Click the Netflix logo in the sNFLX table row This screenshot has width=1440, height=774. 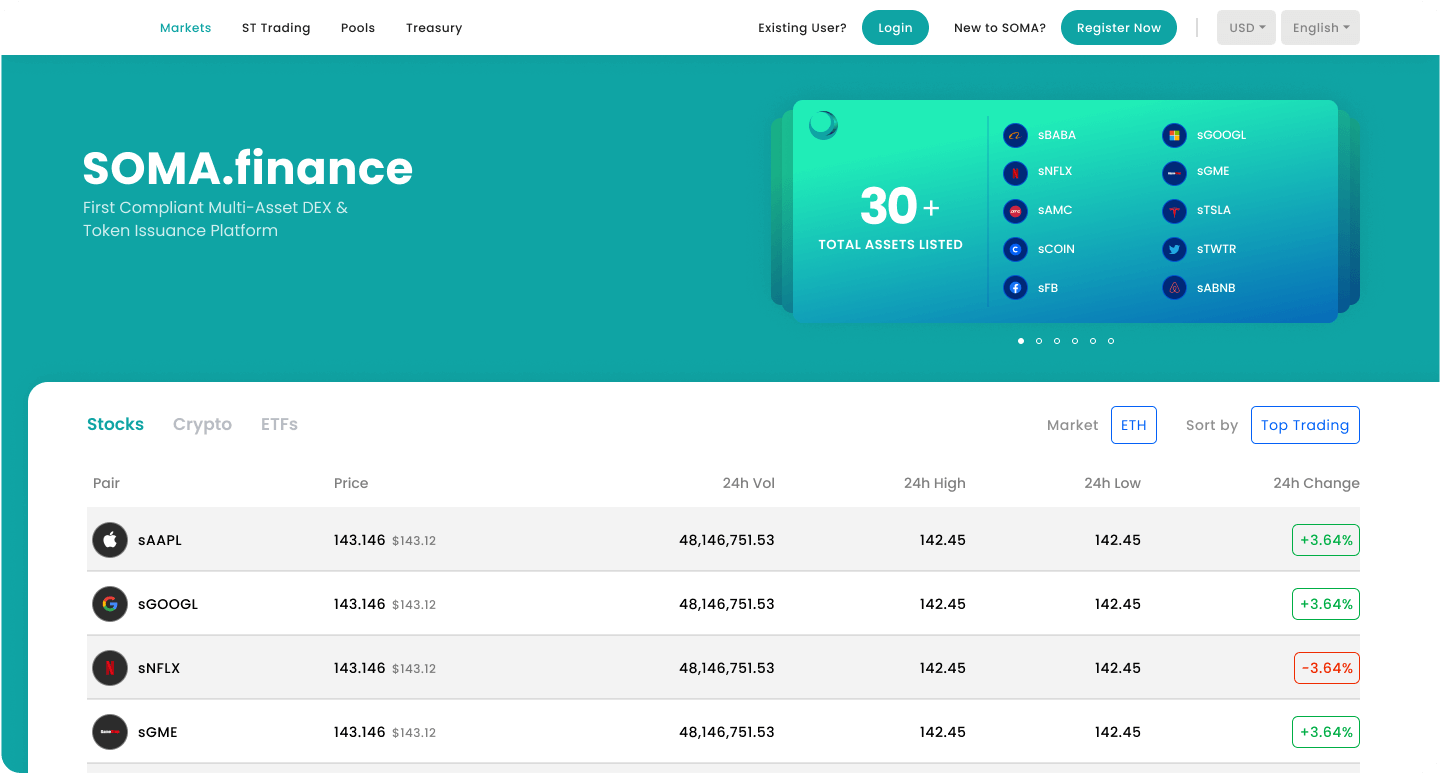[110, 668]
